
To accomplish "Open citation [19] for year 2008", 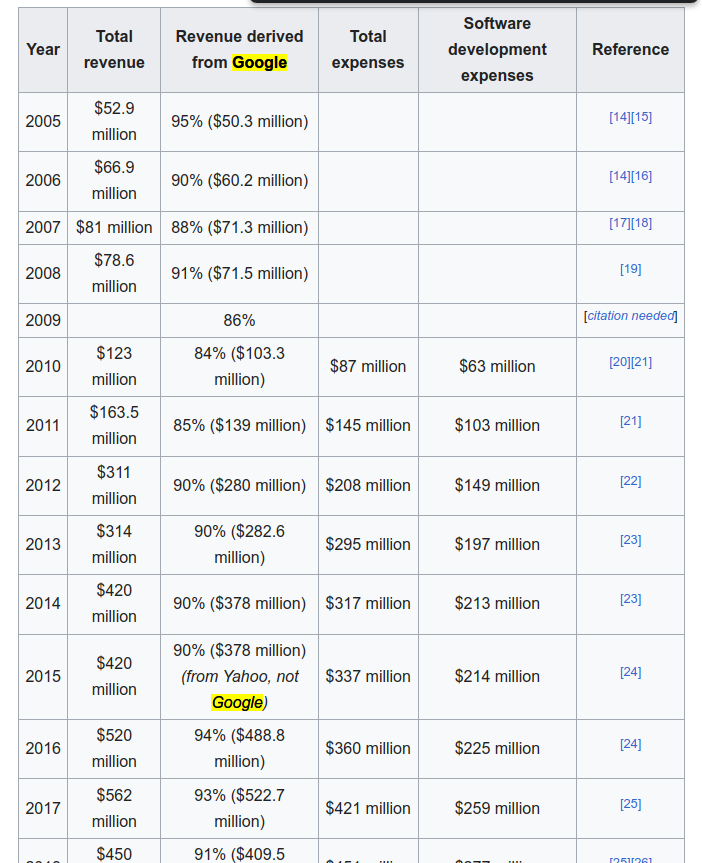I will [x=630, y=269].
